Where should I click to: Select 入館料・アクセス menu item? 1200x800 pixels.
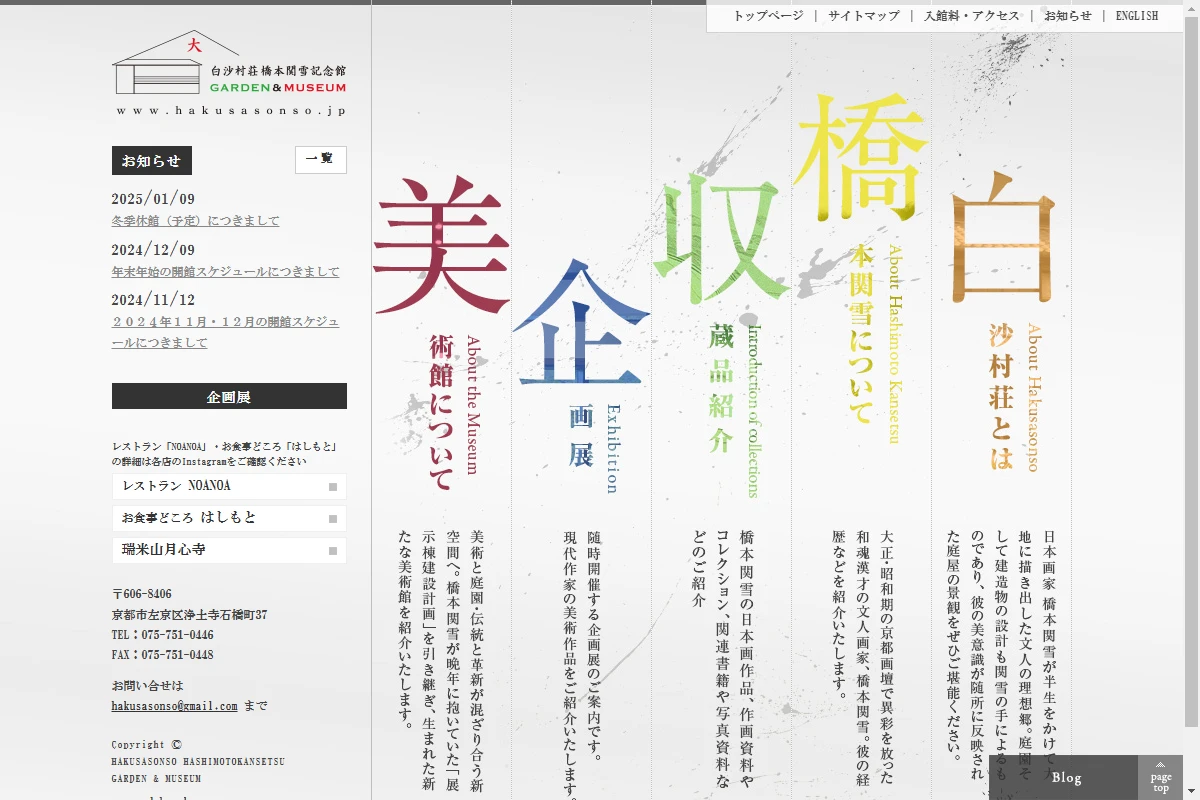[x=971, y=16]
